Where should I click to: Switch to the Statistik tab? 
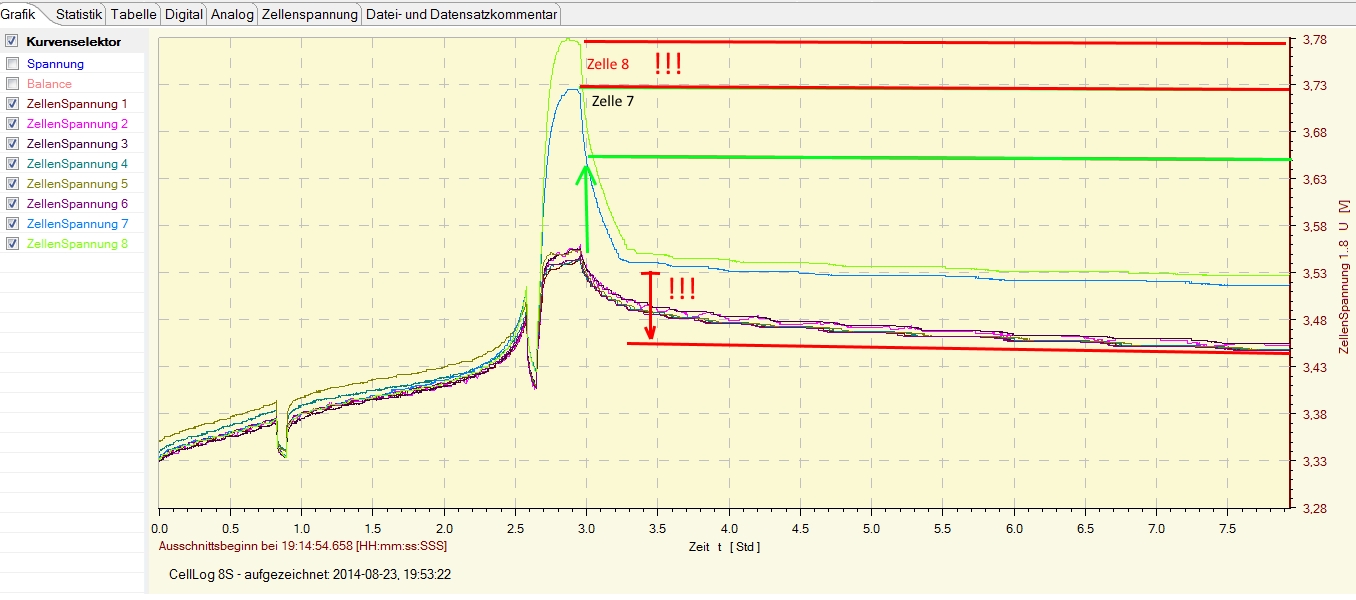click(79, 15)
